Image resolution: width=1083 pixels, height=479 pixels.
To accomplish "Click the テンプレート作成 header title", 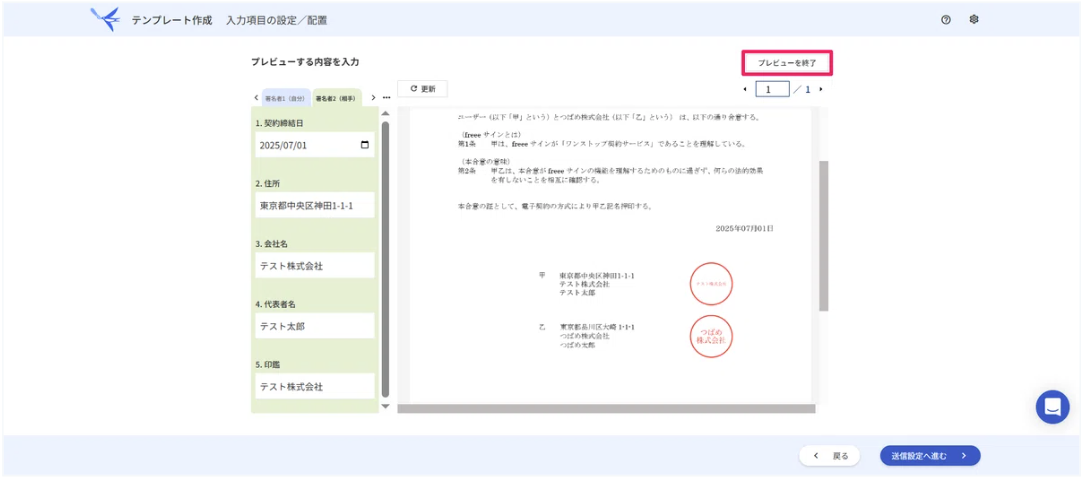I will (172, 20).
